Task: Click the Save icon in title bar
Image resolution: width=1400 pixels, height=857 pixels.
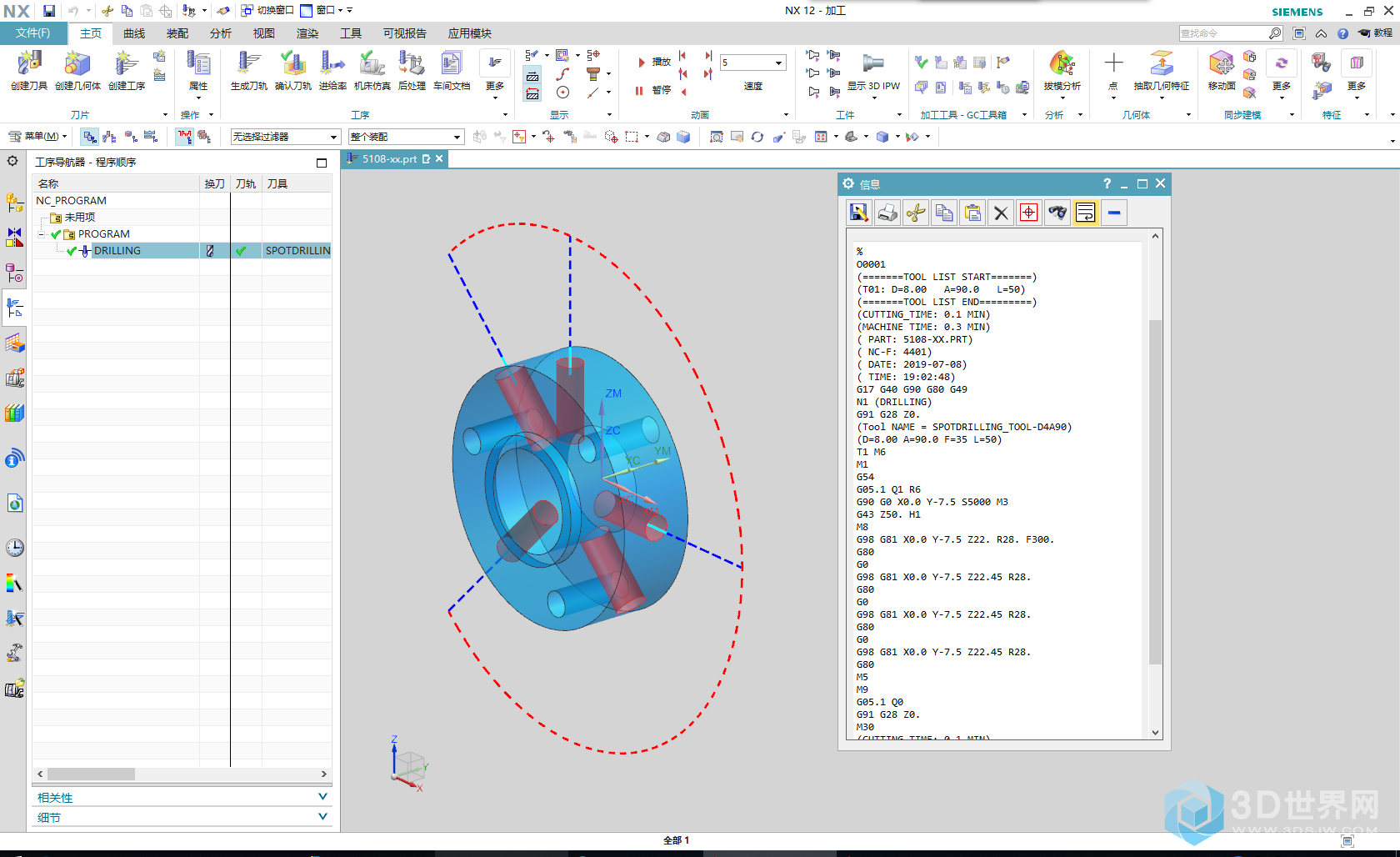Action: click(49, 11)
